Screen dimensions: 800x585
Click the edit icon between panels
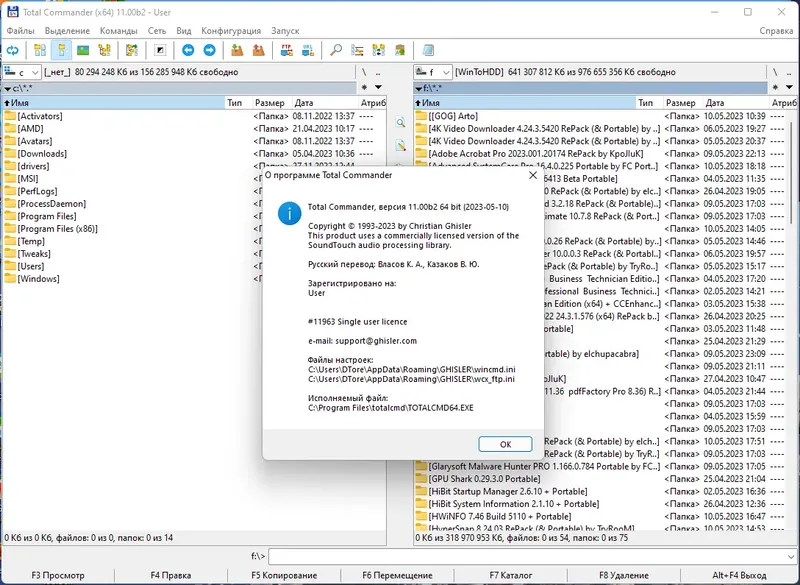[x=401, y=146]
